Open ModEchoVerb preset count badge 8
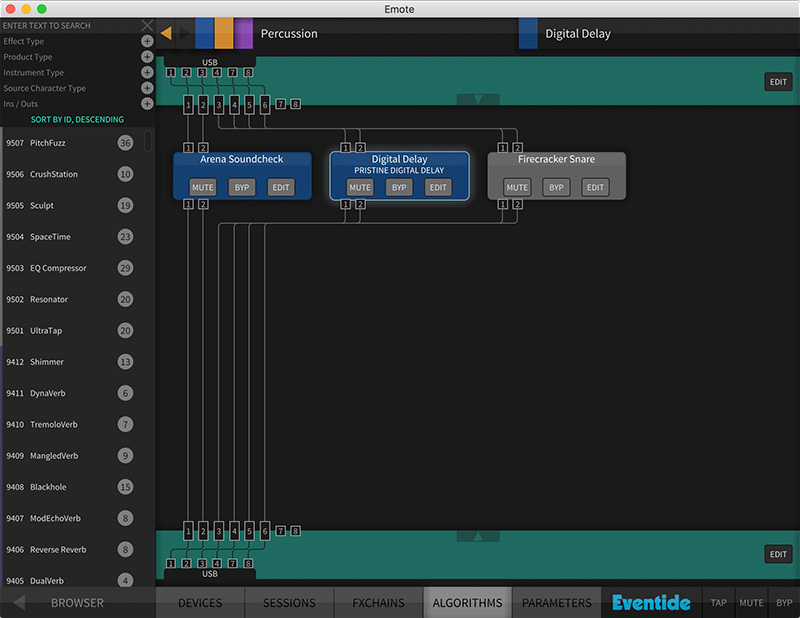This screenshot has width=800, height=618. (x=126, y=518)
